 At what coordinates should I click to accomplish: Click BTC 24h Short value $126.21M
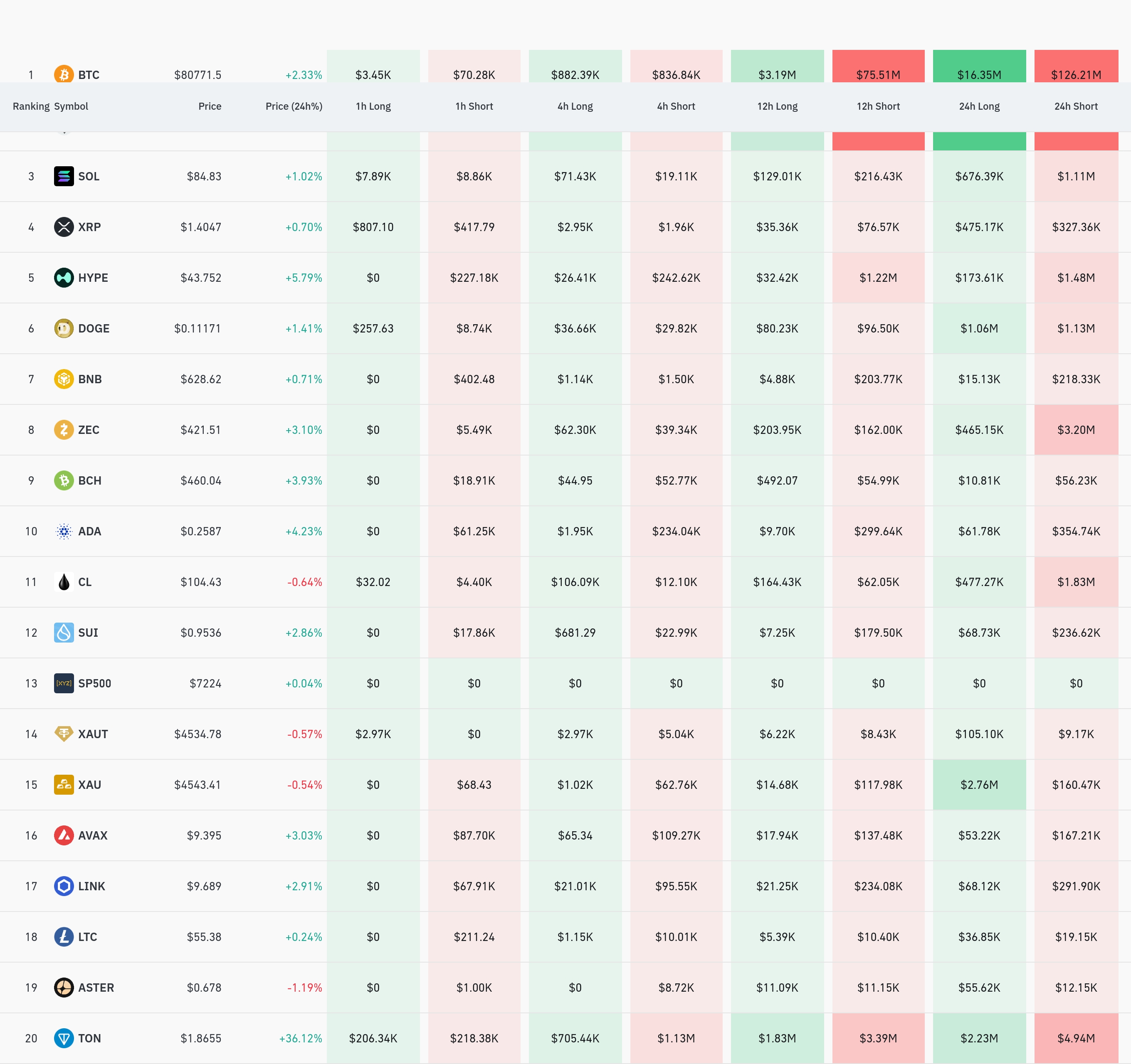(1077, 75)
